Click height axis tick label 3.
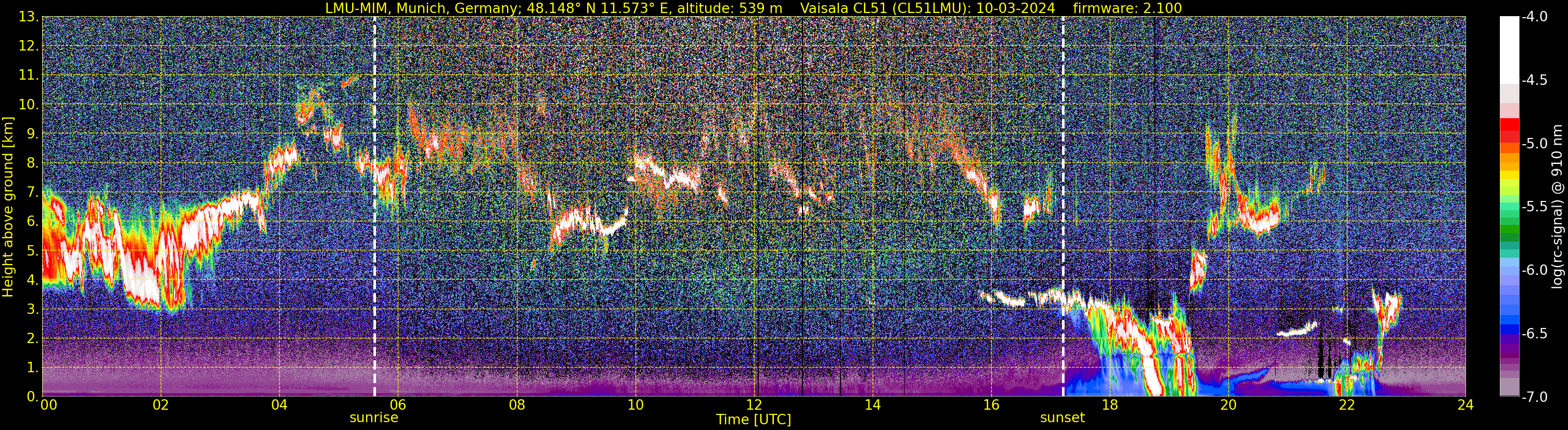The width and height of the screenshot is (1568, 430). pyautogui.click(x=32, y=309)
